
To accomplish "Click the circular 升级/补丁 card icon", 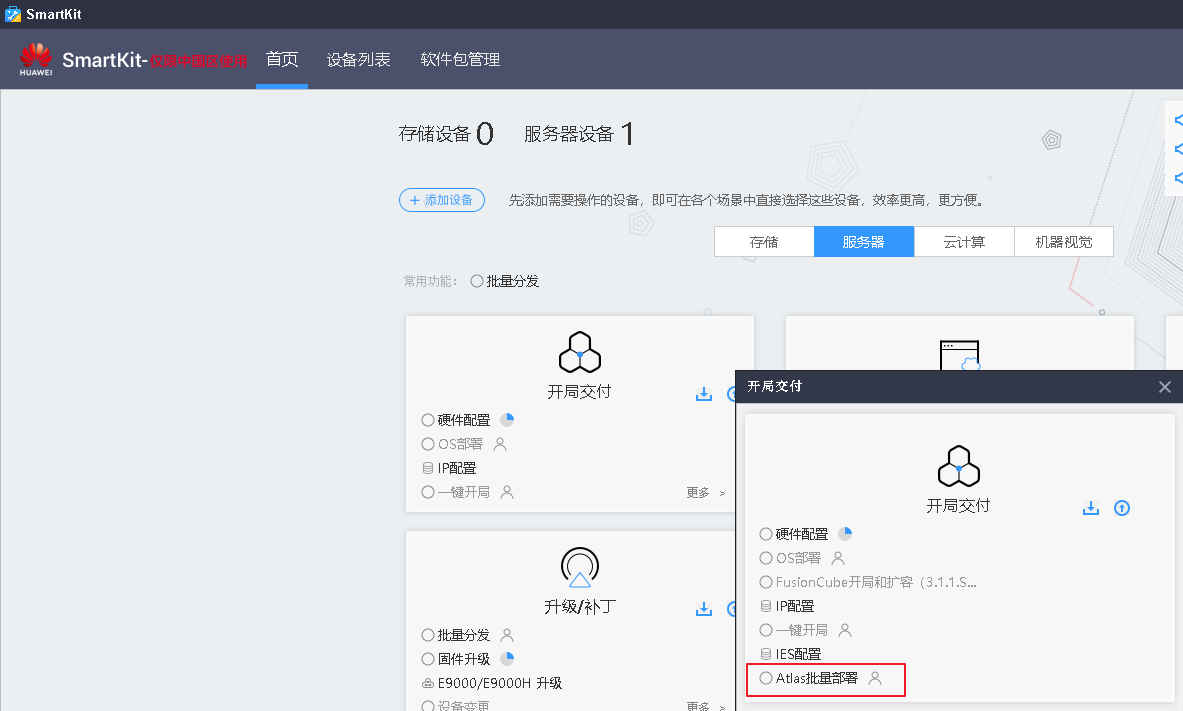I will click(579, 567).
